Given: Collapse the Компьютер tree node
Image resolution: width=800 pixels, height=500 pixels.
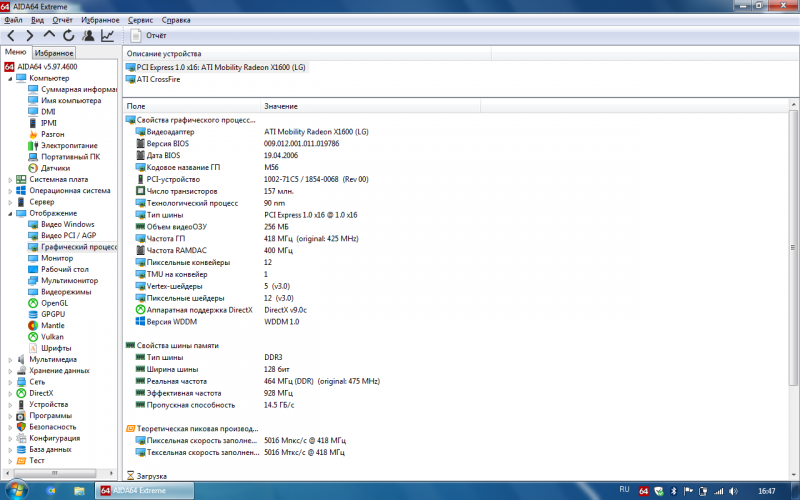Looking at the screenshot, I should [x=10, y=79].
